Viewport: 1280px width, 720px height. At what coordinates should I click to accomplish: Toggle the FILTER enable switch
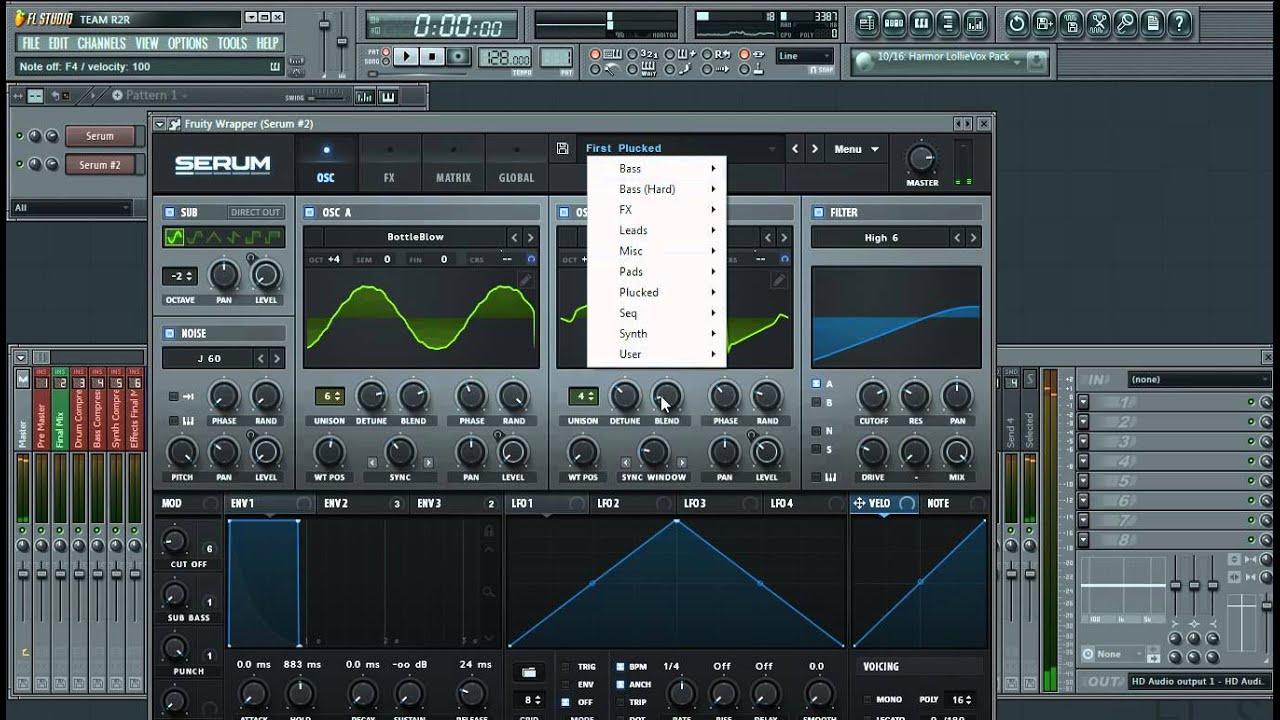coord(818,212)
